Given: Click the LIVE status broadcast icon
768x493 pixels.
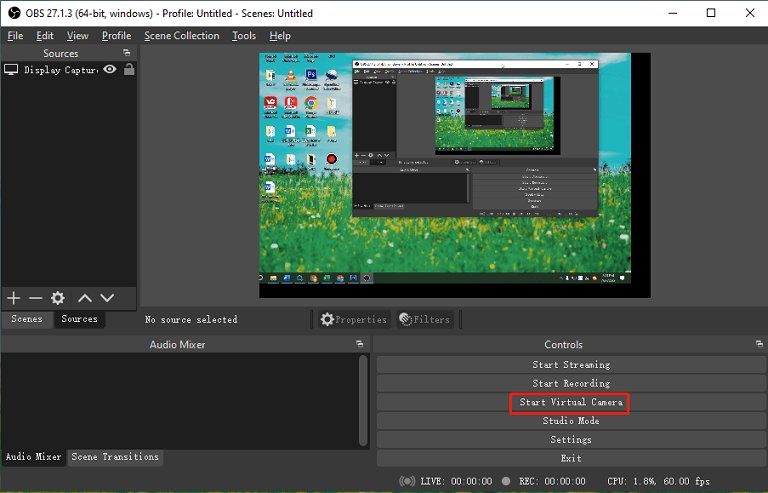Looking at the screenshot, I should (407, 481).
